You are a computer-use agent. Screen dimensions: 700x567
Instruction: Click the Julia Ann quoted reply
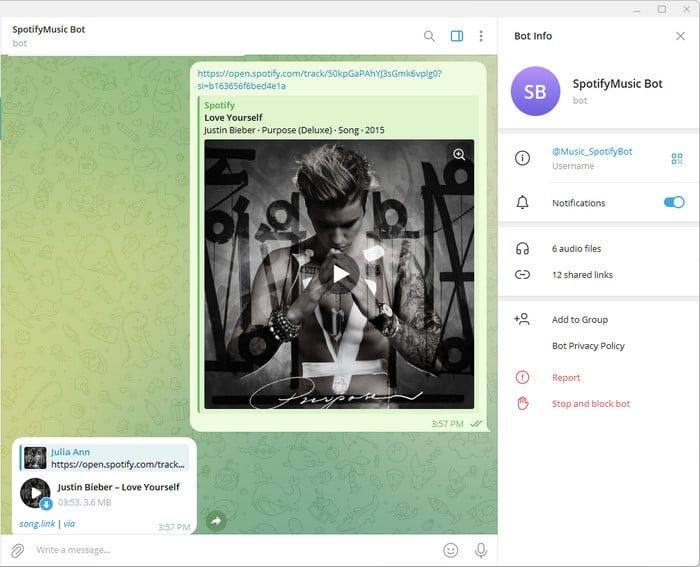104,458
